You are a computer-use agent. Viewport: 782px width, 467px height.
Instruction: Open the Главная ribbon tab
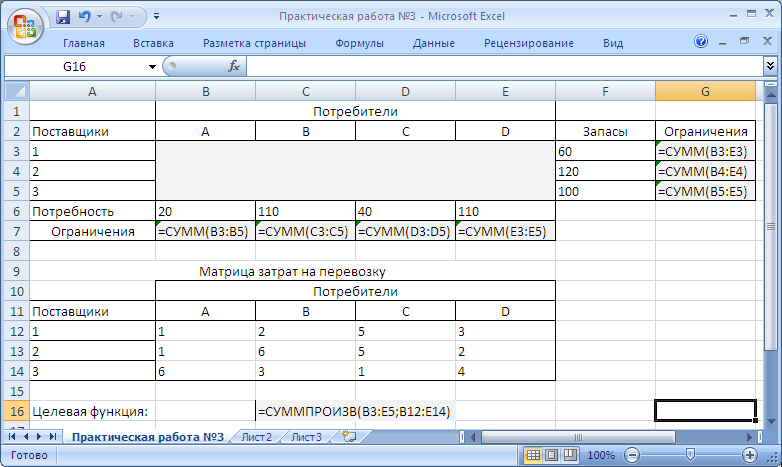pos(84,43)
